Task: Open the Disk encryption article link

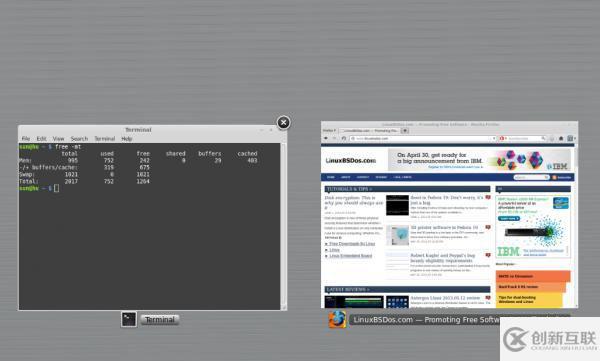Action: pos(354,203)
